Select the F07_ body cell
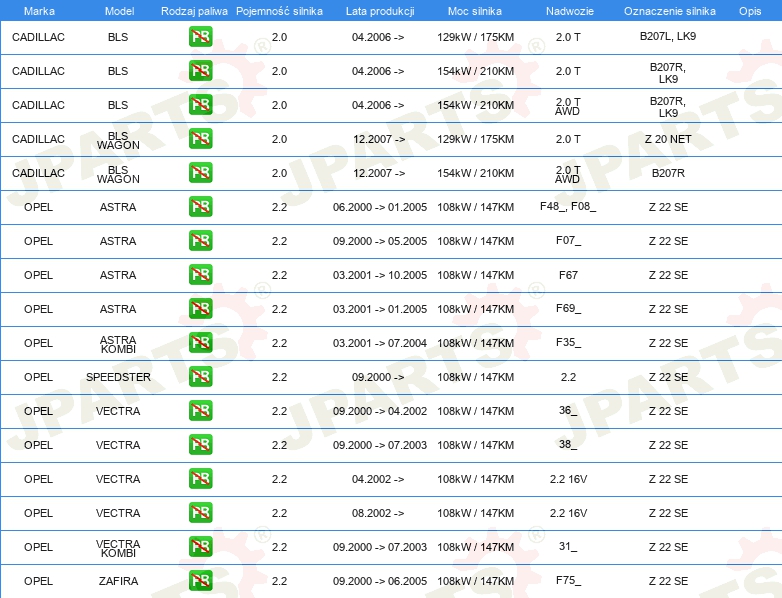Screen dimensions: 782x598 coord(568,240)
